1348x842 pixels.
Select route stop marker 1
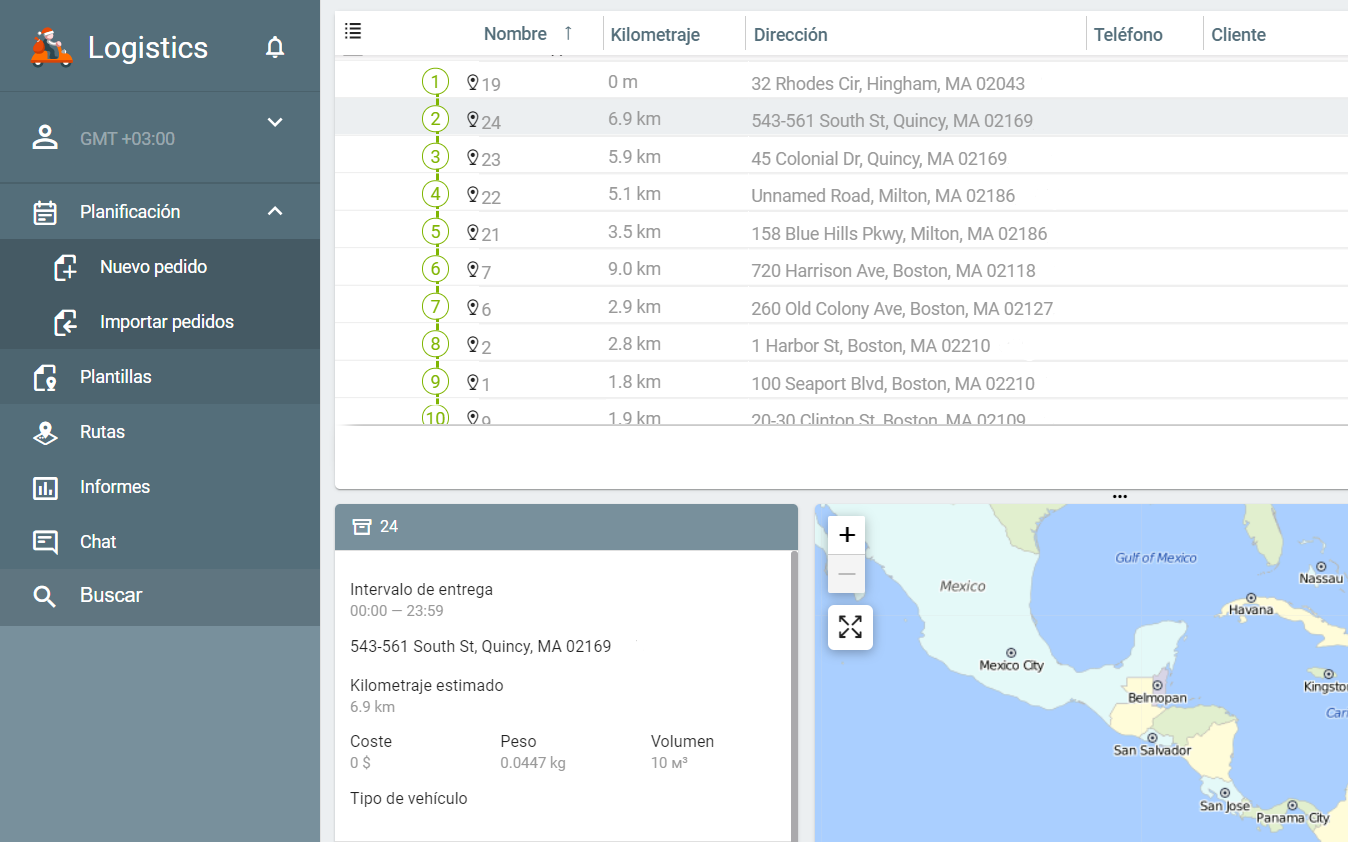tap(435, 82)
